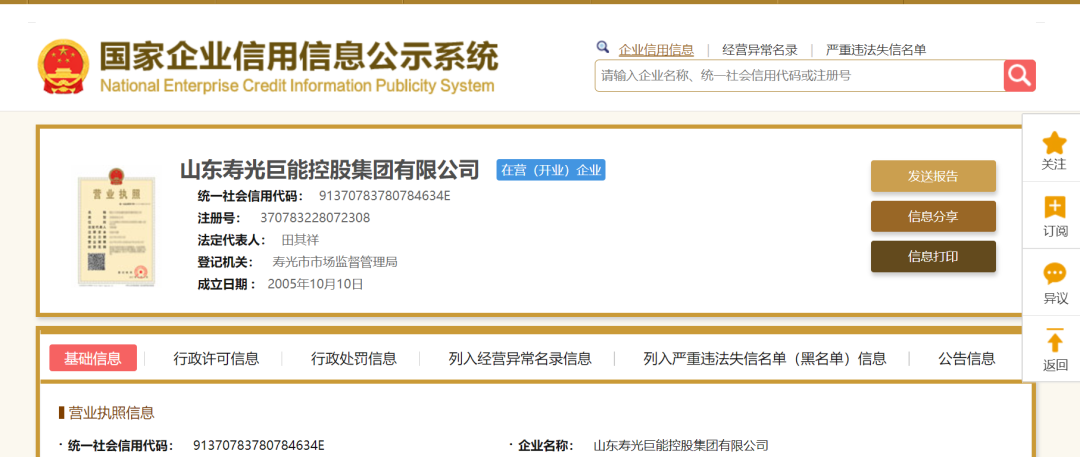Click the 信息分享 button
1080x457 pixels.
pyautogui.click(x=933, y=216)
